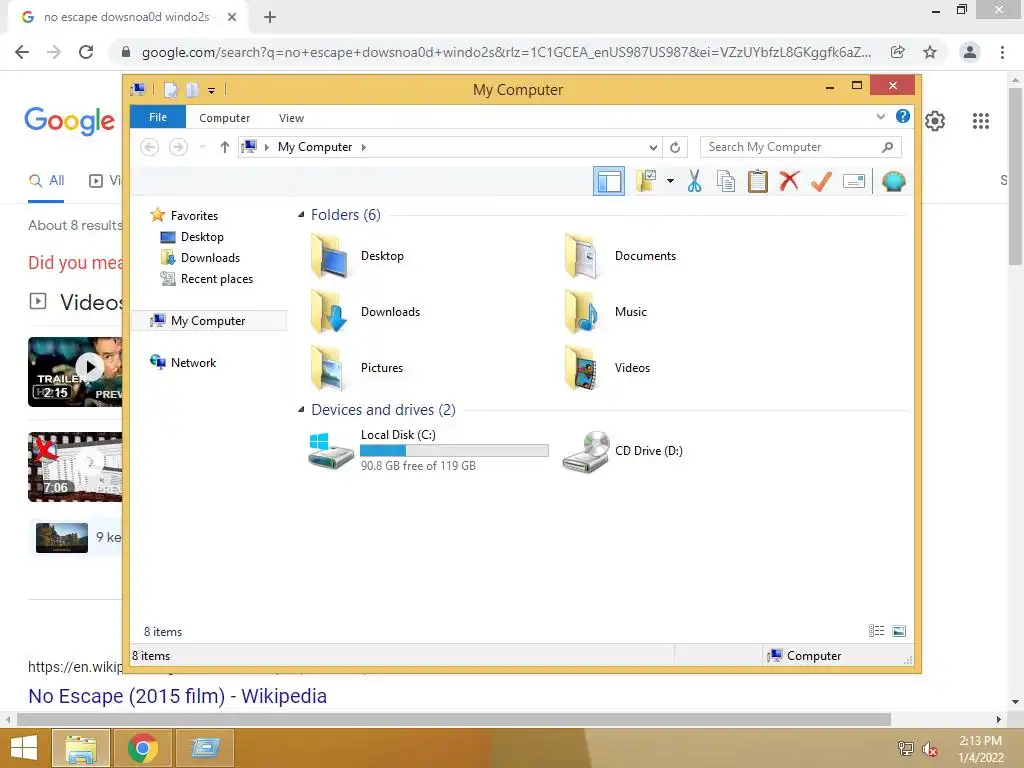Image resolution: width=1024 pixels, height=768 pixels.
Task: Select My Computer in navigation pane
Action: click(x=209, y=321)
